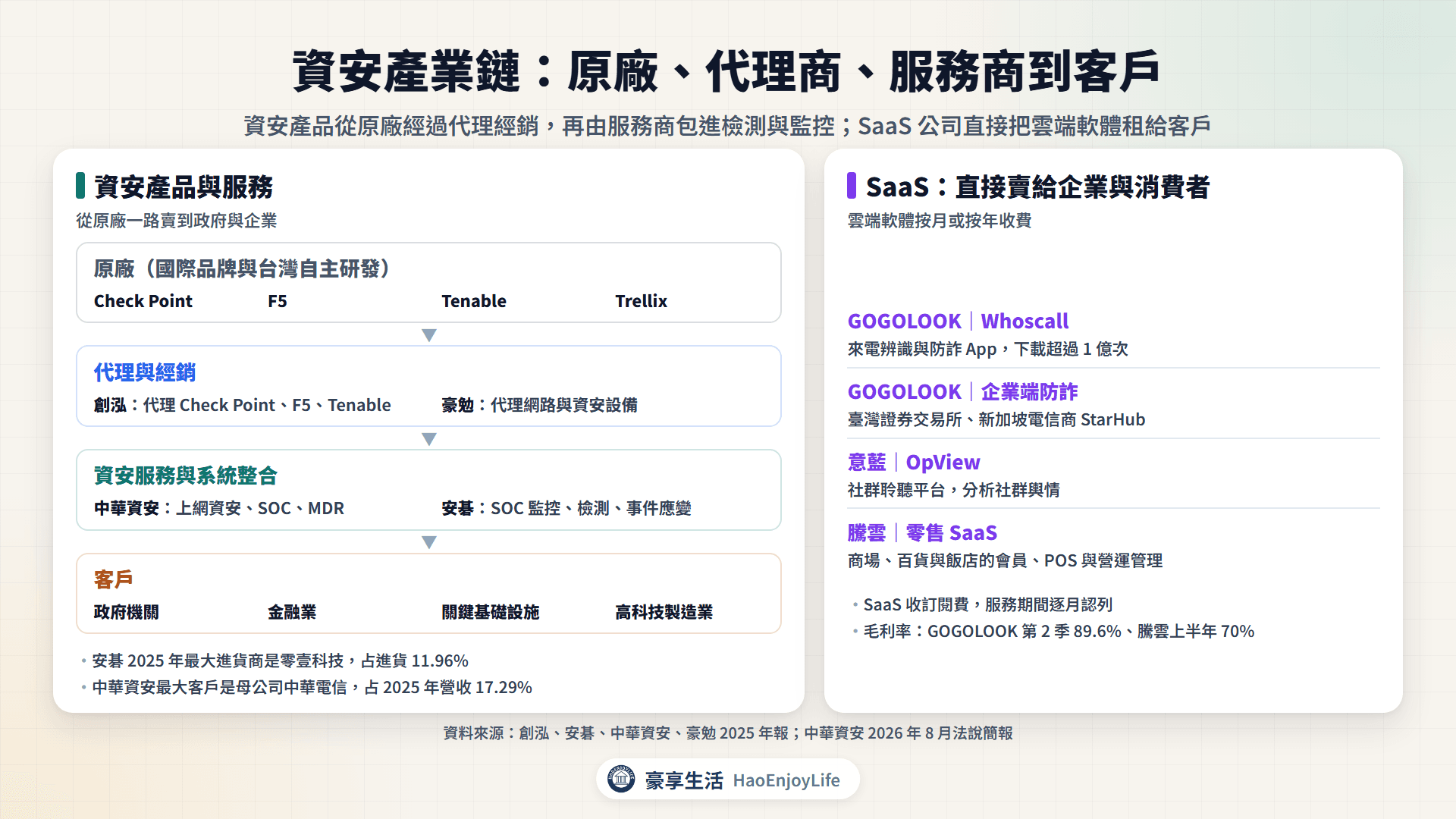Select the F5 vendor name

tap(278, 301)
